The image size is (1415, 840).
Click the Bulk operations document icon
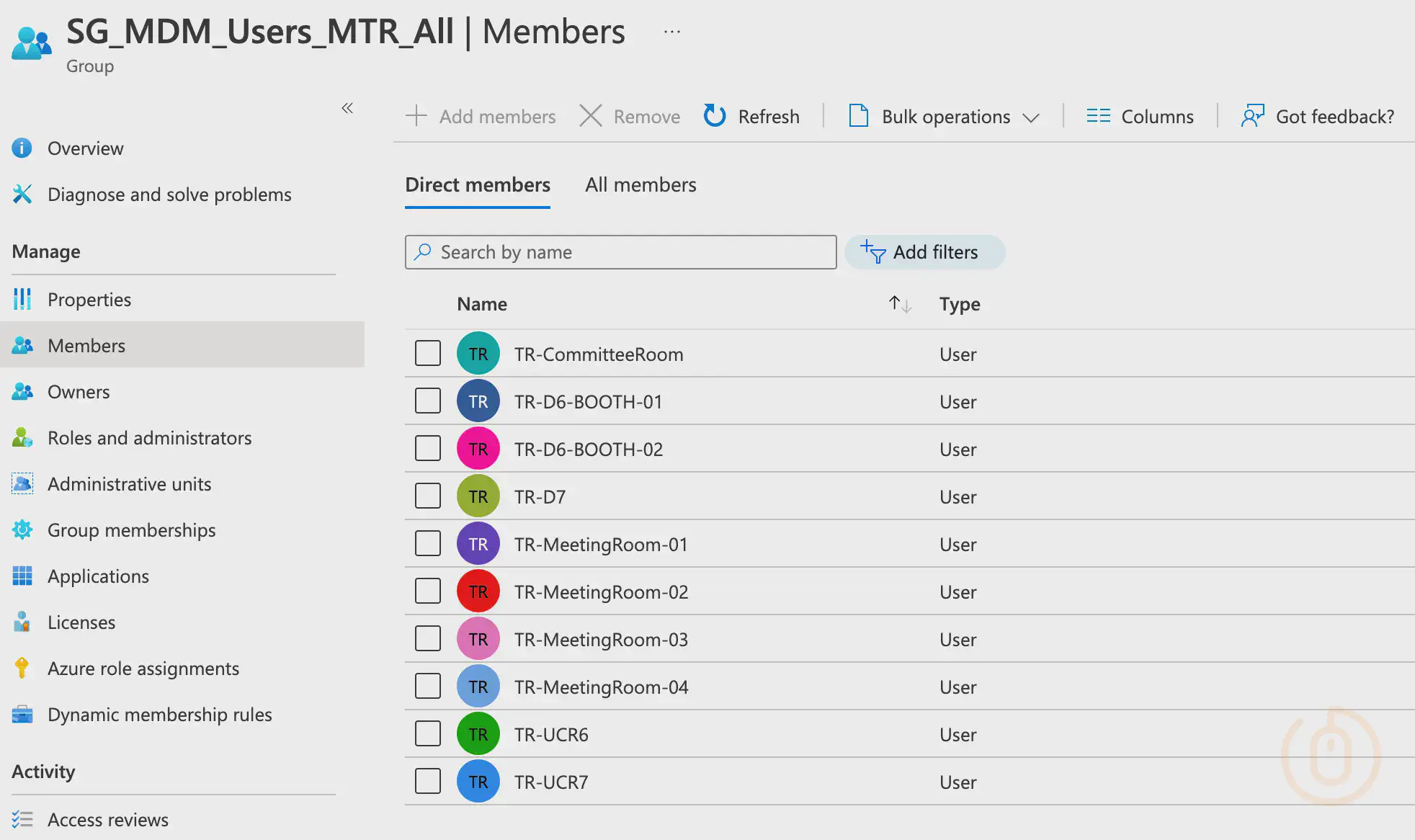(858, 116)
